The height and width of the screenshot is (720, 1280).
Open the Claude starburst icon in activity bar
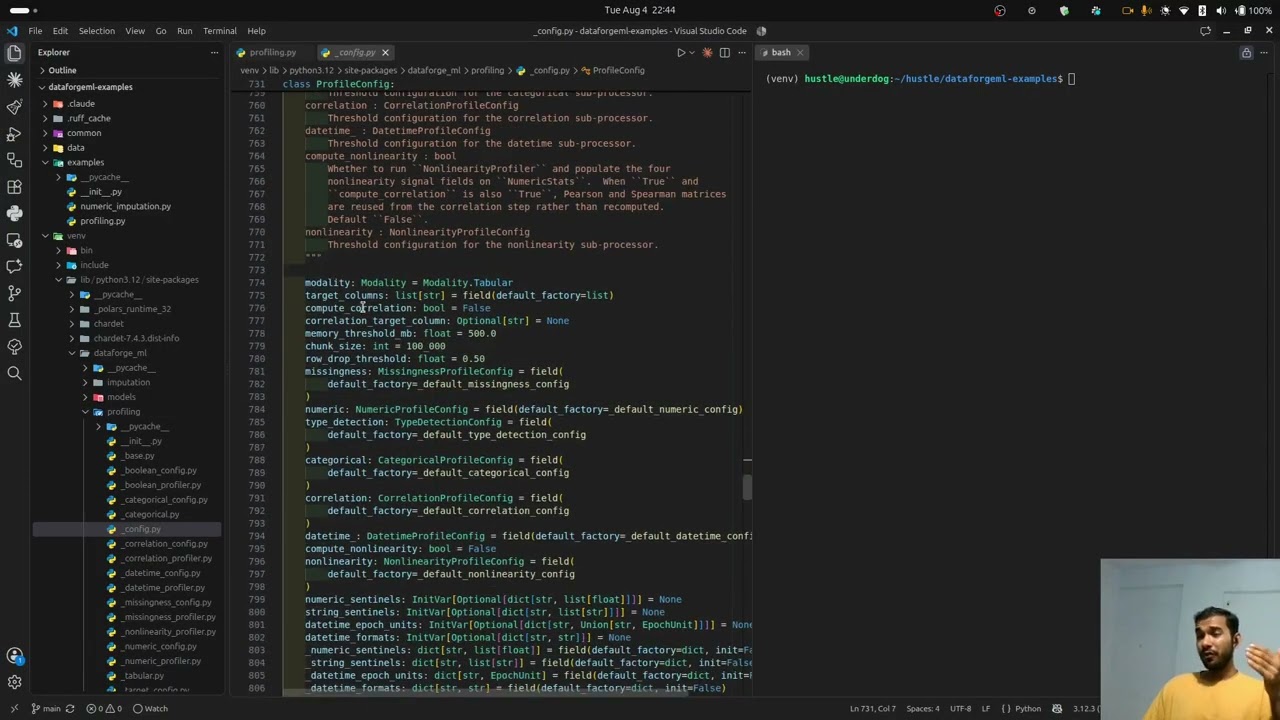point(14,80)
